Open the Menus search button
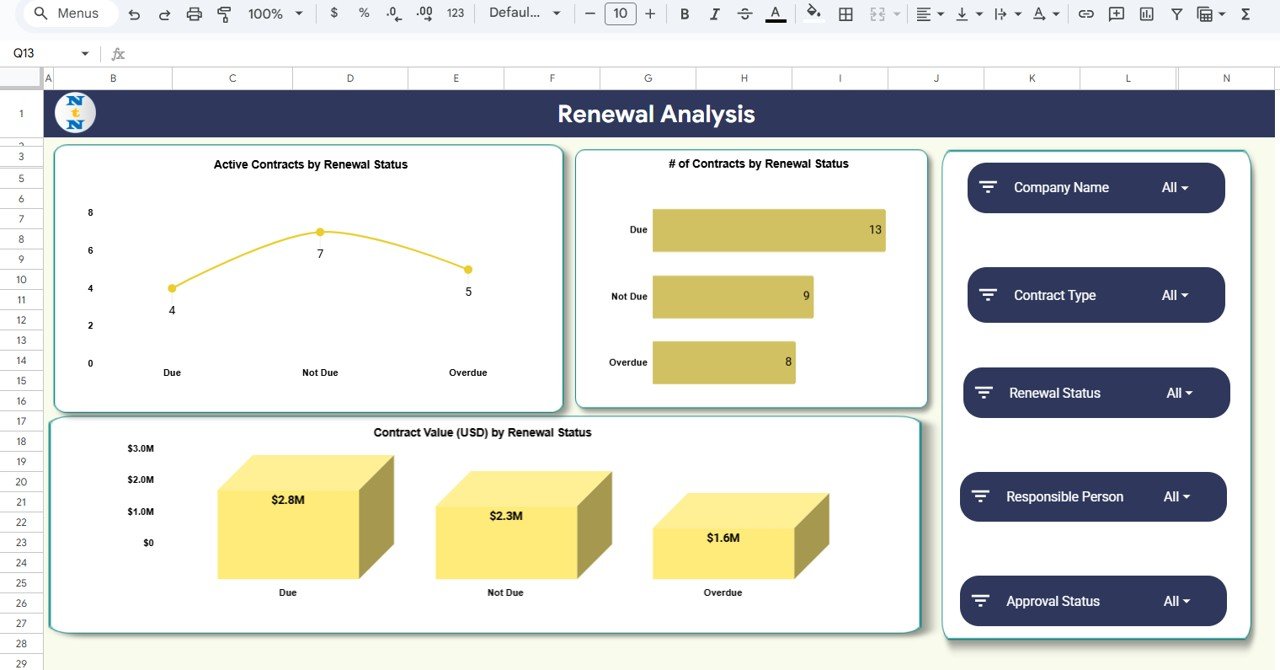 coord(64,13)
